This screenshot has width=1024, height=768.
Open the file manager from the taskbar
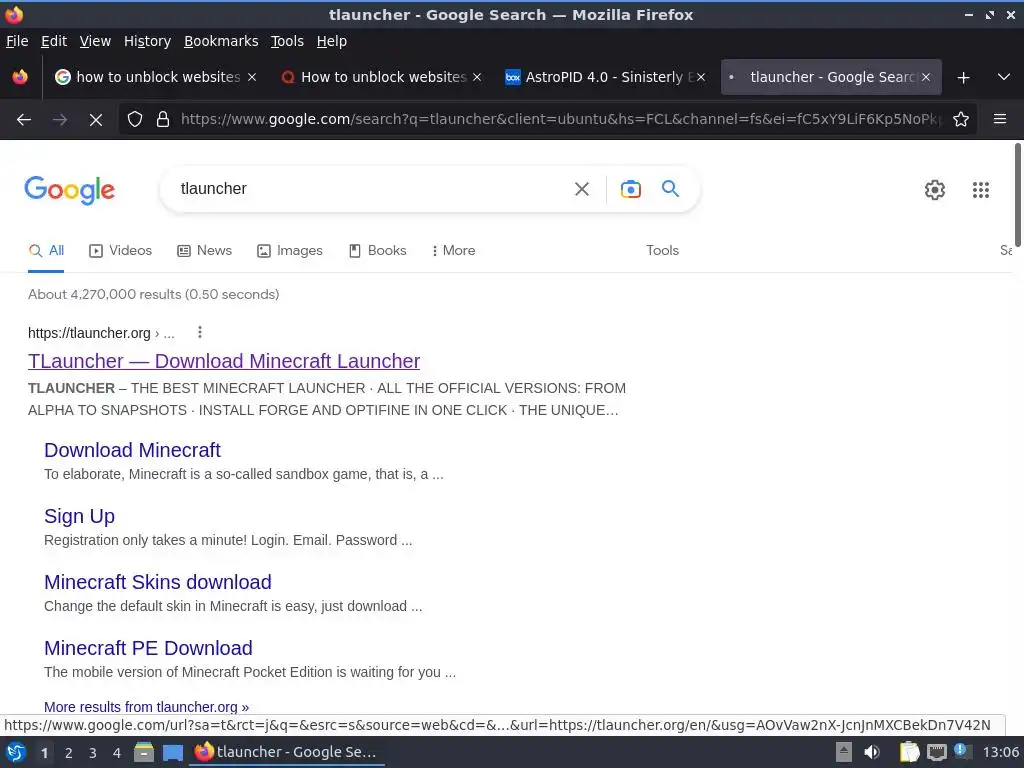(x=144, y=752)
